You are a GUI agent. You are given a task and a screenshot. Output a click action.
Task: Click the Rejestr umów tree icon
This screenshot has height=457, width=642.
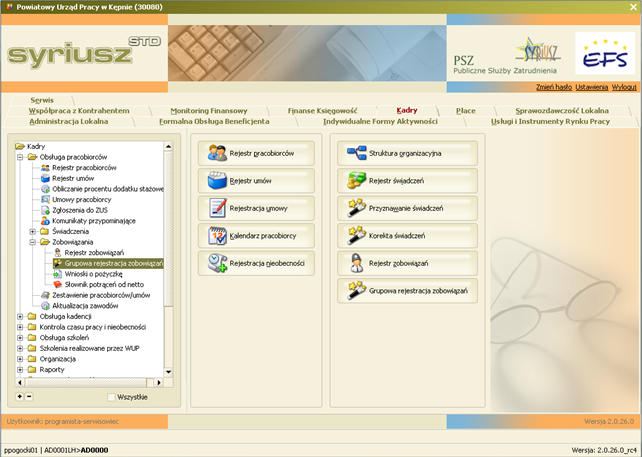45,178
